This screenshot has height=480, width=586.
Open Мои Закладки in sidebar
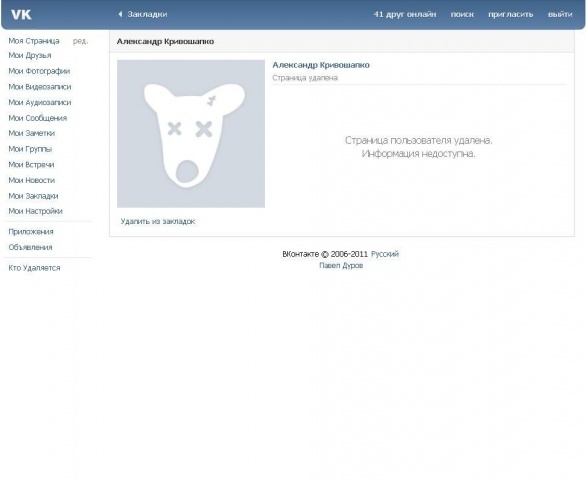coord(33,196)
